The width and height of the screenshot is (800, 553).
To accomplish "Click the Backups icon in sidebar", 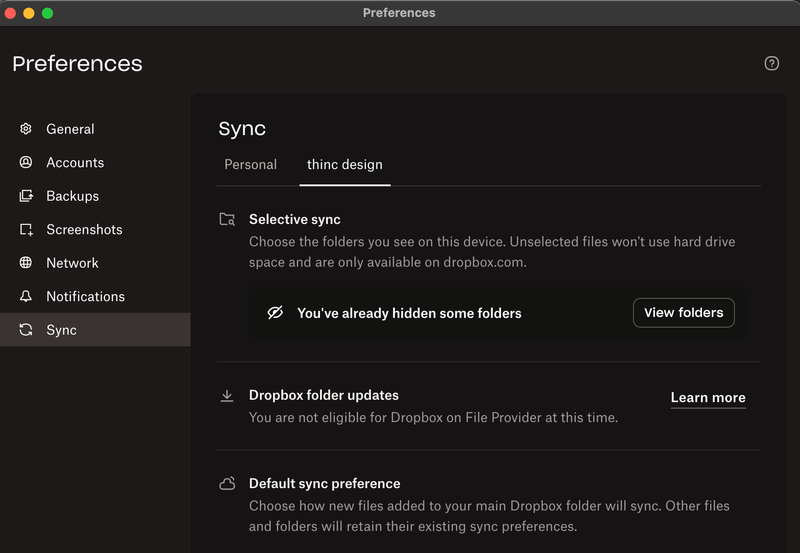I will 26,196.
